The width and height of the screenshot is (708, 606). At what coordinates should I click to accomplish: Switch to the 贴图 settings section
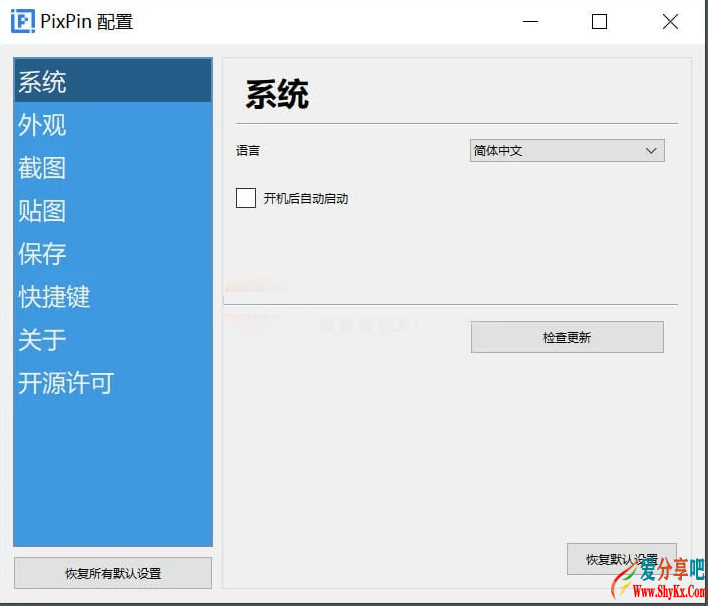pyautogui.click(x=112, y=210)
